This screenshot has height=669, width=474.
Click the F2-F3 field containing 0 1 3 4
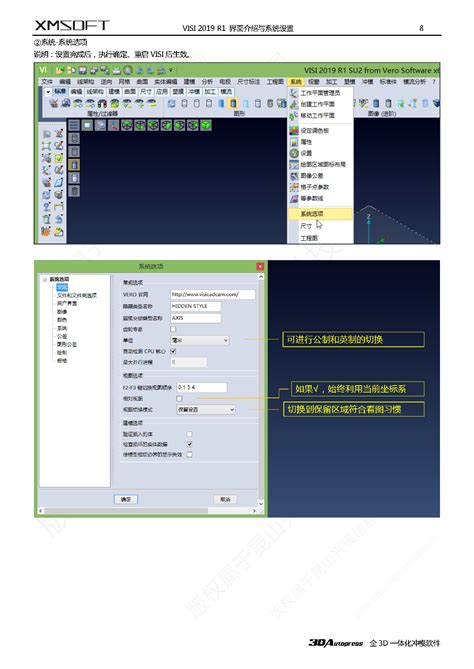[202, 387]
